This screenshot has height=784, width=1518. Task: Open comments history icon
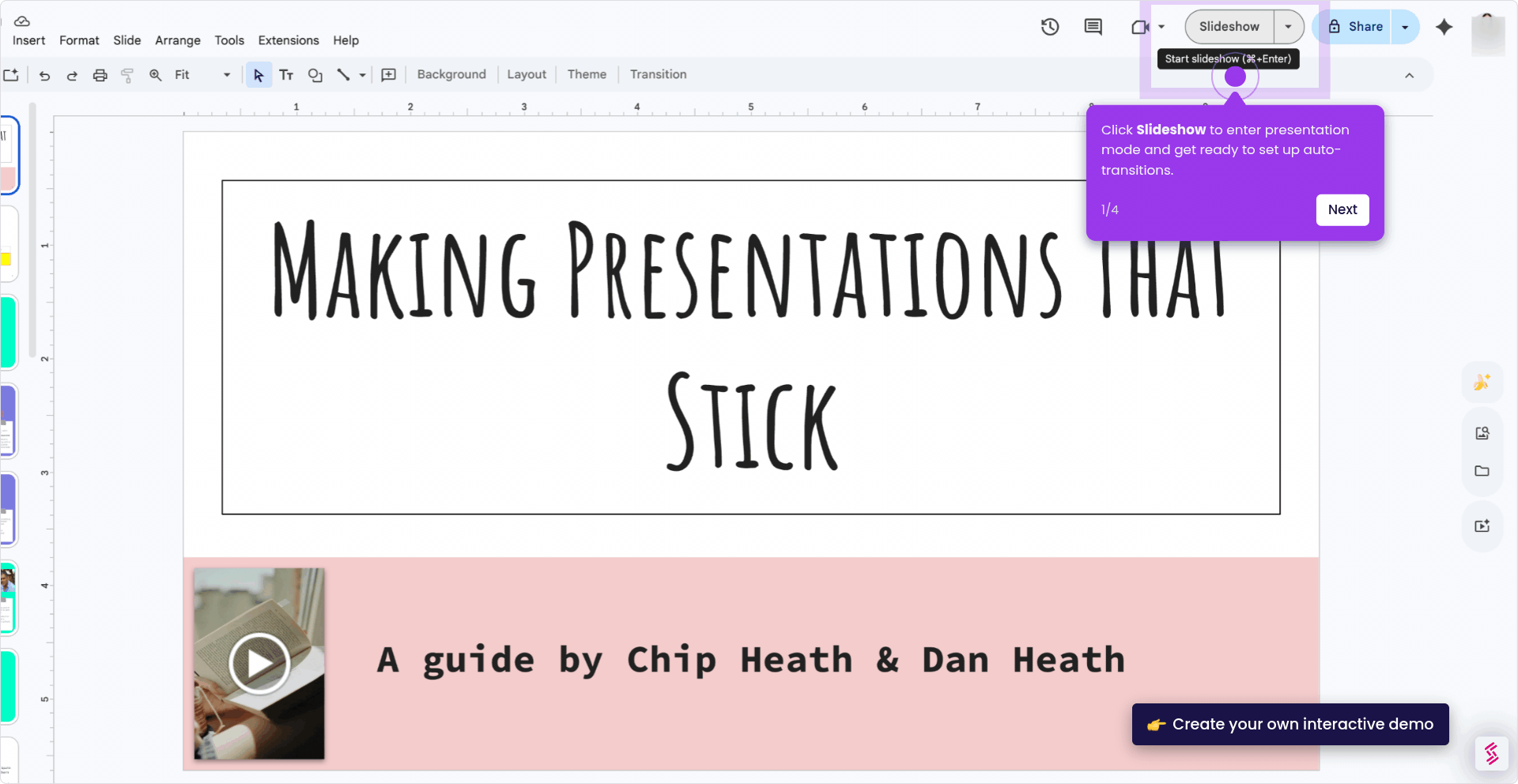tap(1093, 27)
